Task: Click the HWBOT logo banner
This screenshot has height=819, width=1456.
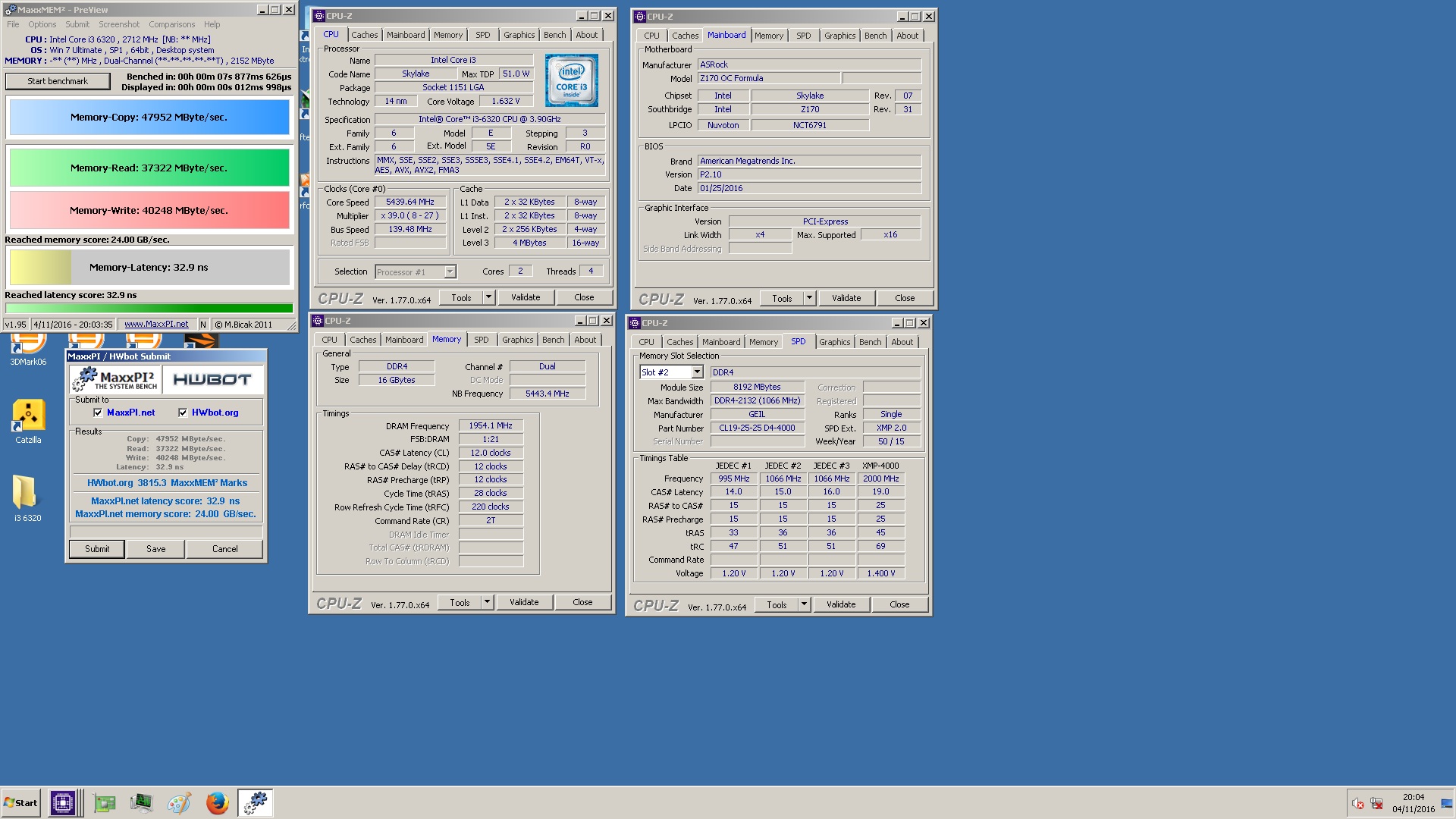Action: pos(212,379)
